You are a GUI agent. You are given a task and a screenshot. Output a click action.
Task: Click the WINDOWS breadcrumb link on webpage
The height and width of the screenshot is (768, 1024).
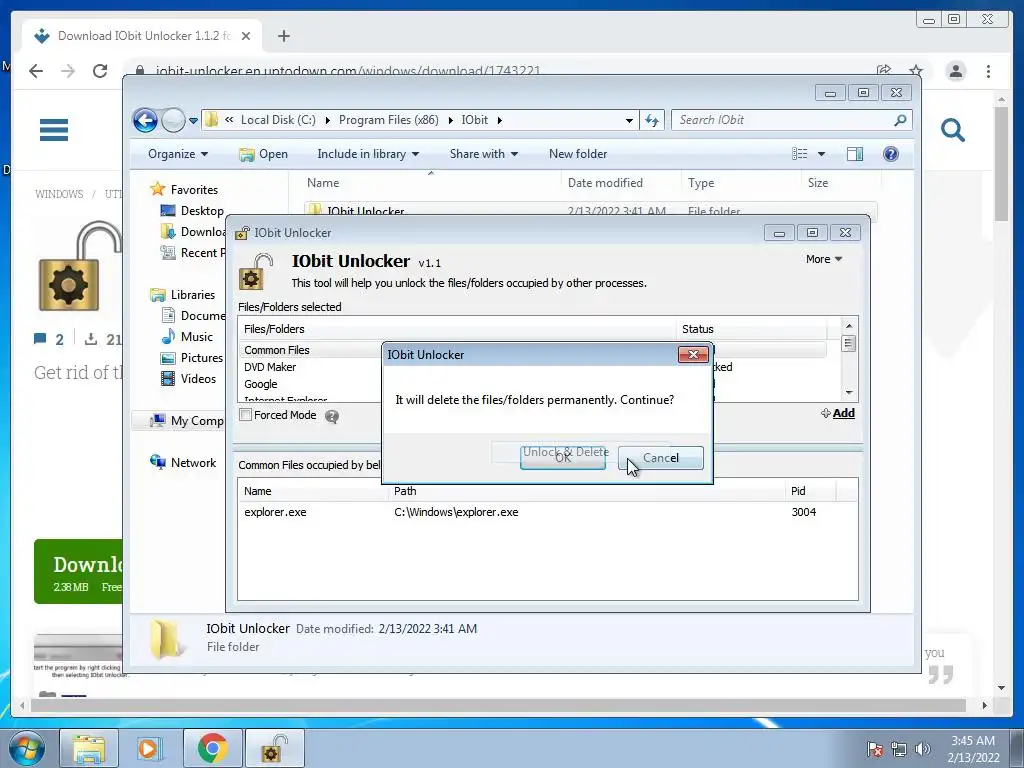pos(59,194)
